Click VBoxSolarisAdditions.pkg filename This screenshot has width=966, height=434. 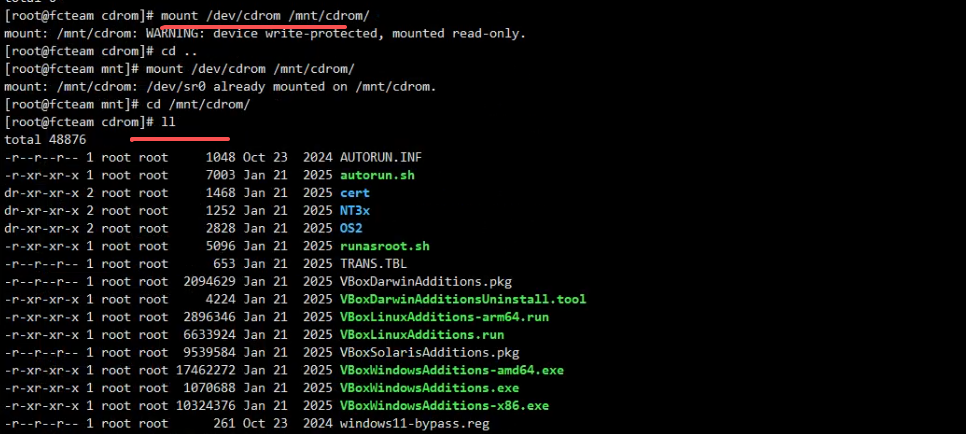(x=429, y=353)
